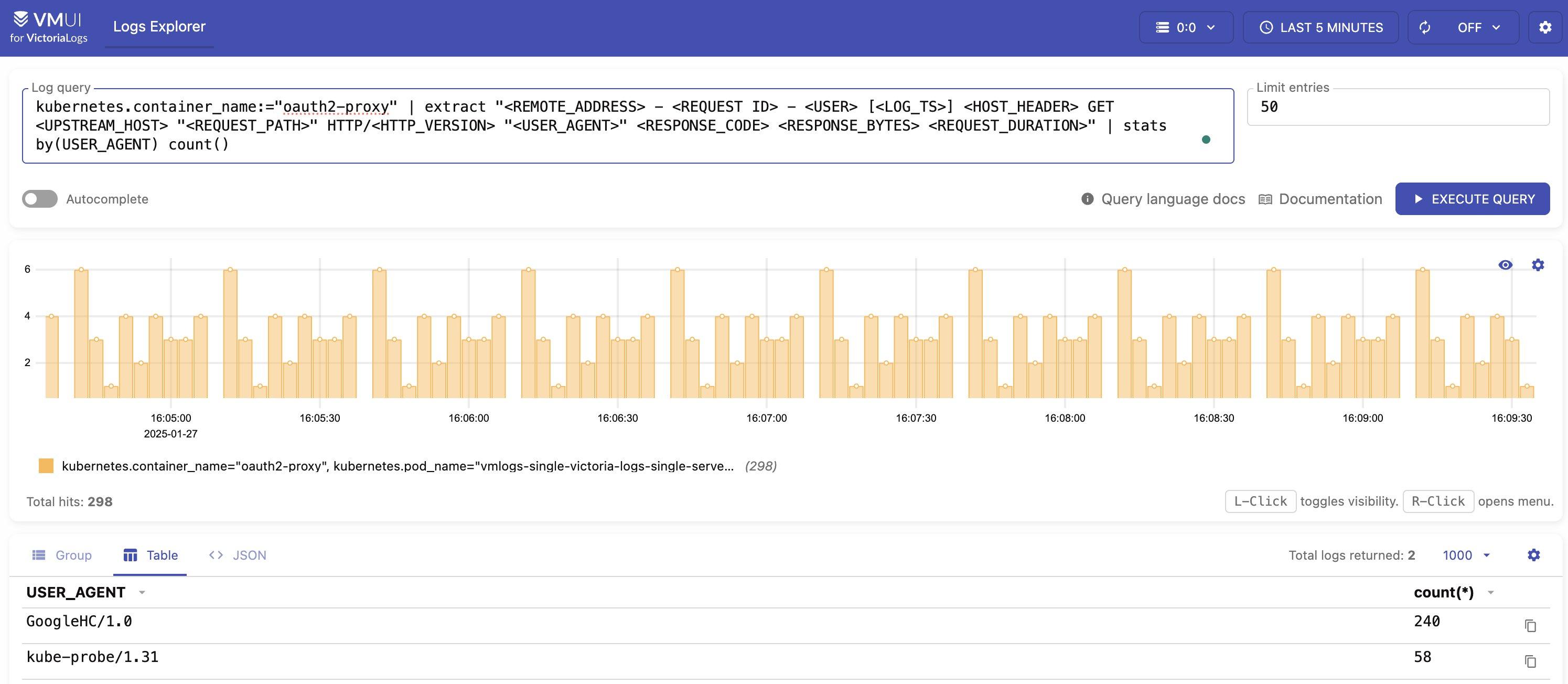Copy the GoogleHC/1.0 row

coord(1530,626)
